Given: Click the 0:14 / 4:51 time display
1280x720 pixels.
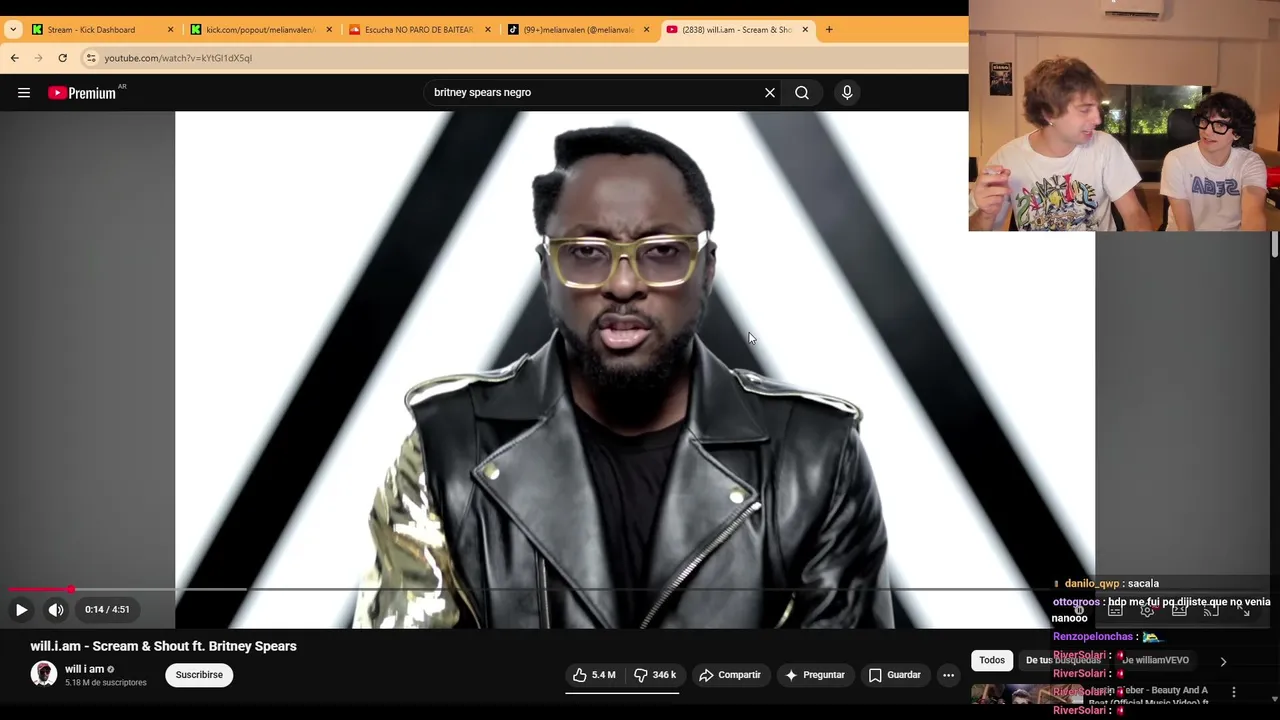Looking at the screenshot, I should click(x=107, y=609).
